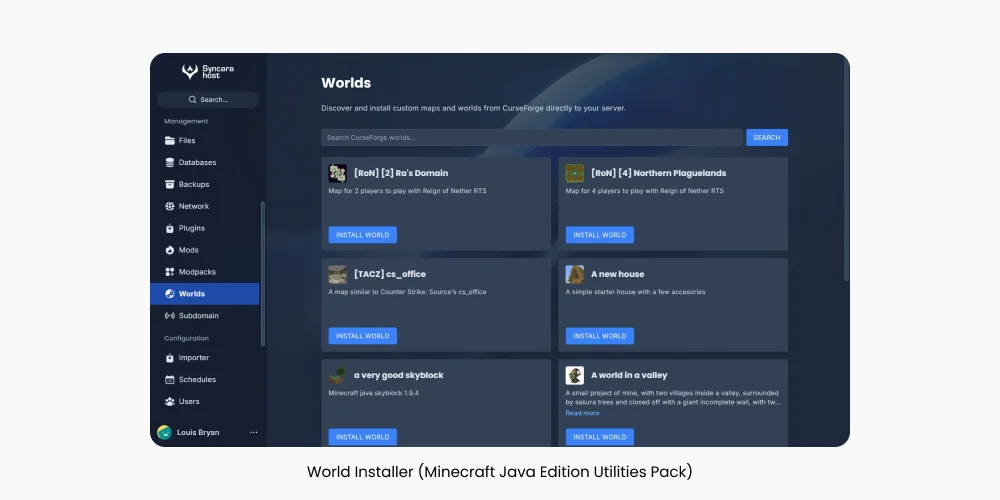The width and height of the screenshot is (1000, 500).
Task: Click the Configuration section label
Action: click(186, 339)
